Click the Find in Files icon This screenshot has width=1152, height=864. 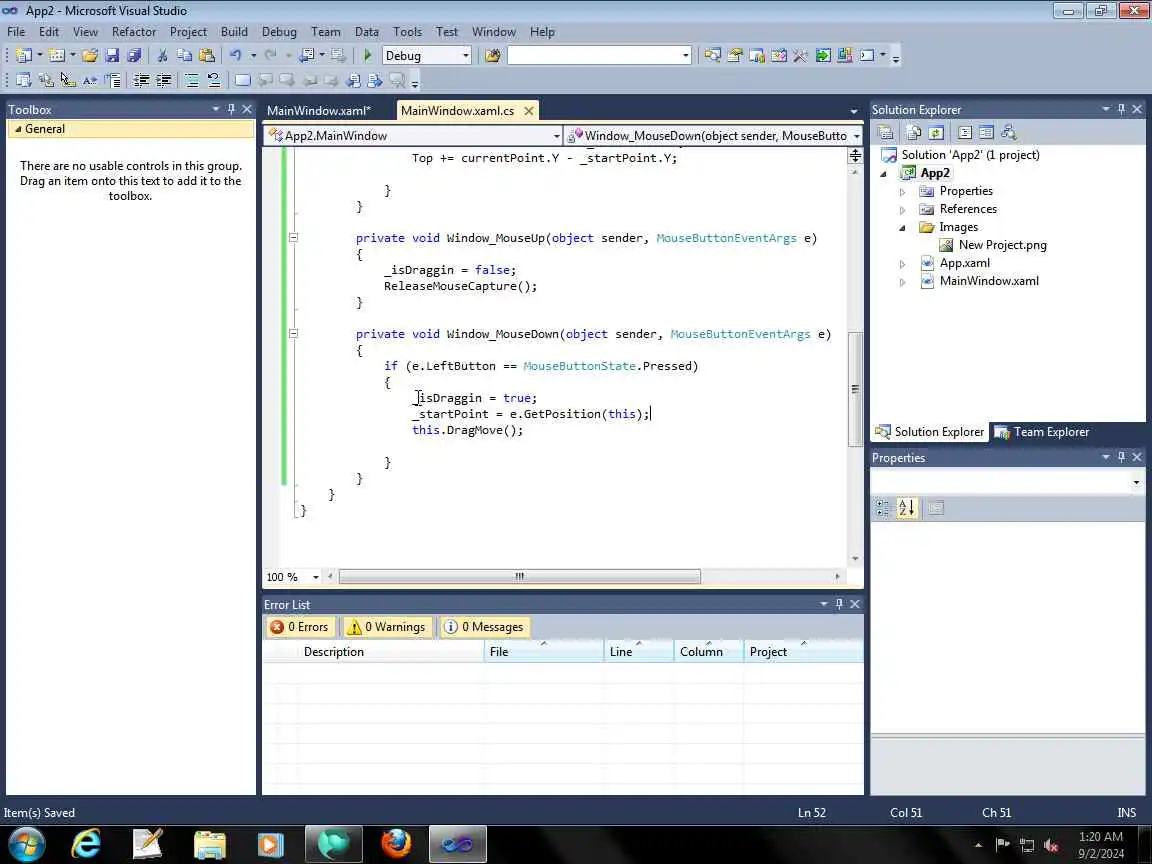(492, 55)
